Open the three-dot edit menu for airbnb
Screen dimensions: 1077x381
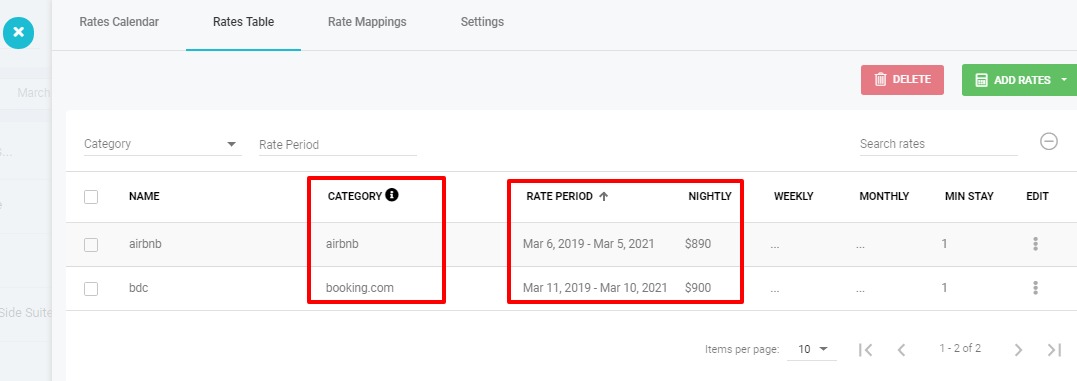point(1035,244)
